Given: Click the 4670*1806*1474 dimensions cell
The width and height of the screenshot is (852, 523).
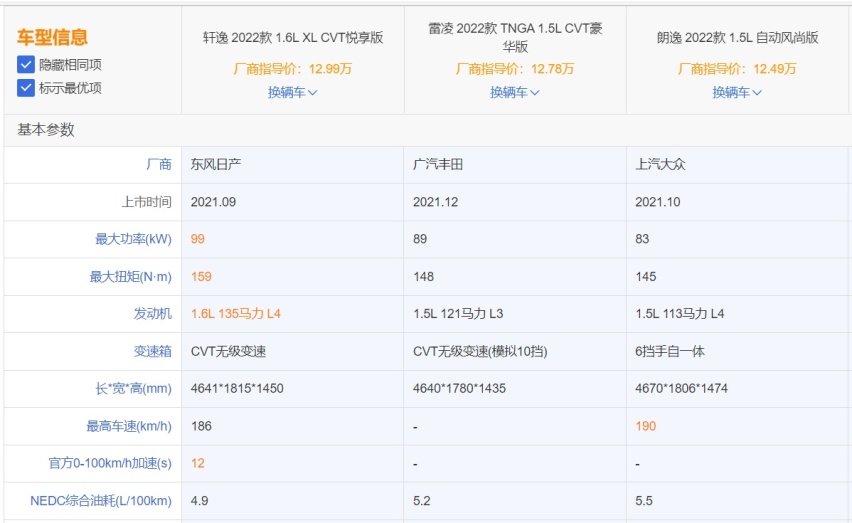Looking at the screenshot, I should point(681,388).
